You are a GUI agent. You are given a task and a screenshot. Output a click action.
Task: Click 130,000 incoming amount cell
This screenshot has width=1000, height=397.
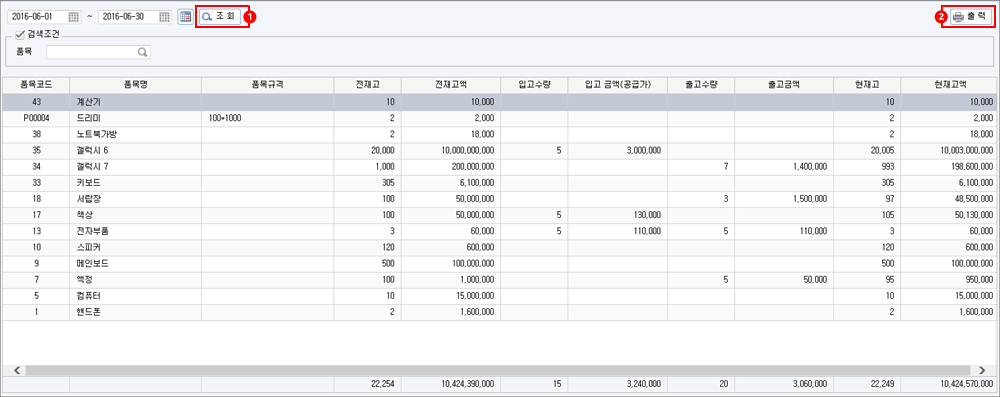pos(618,215)
